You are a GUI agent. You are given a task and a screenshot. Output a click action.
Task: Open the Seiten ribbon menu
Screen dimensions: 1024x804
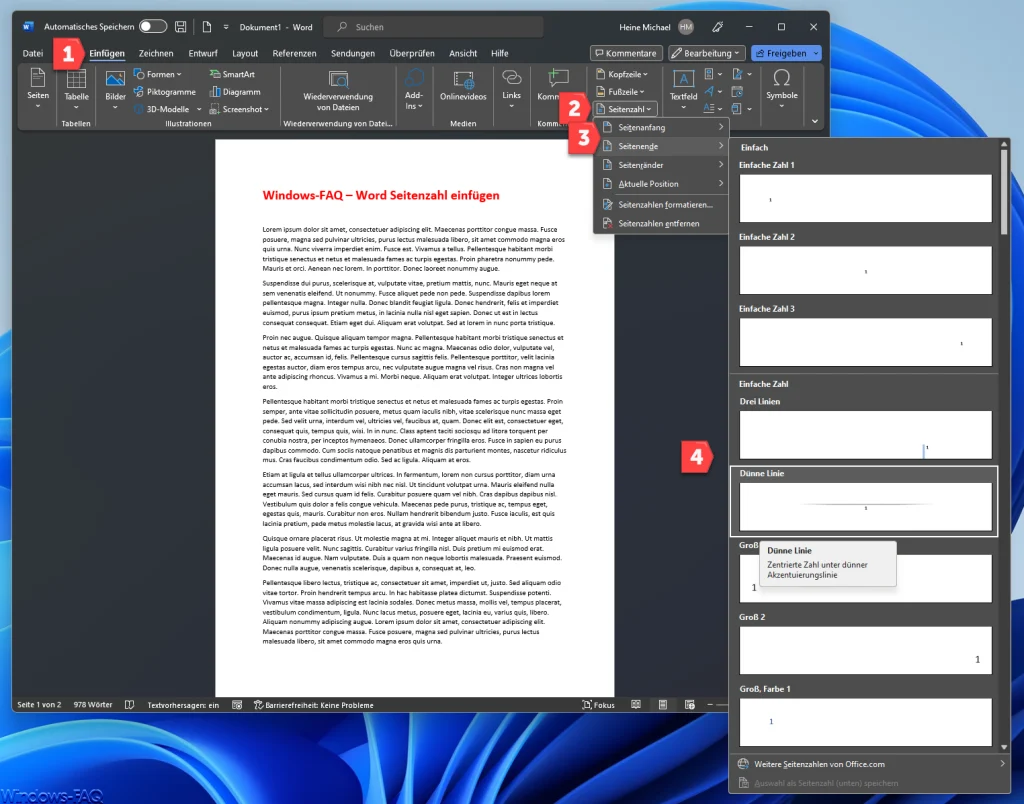coord(38,89)
